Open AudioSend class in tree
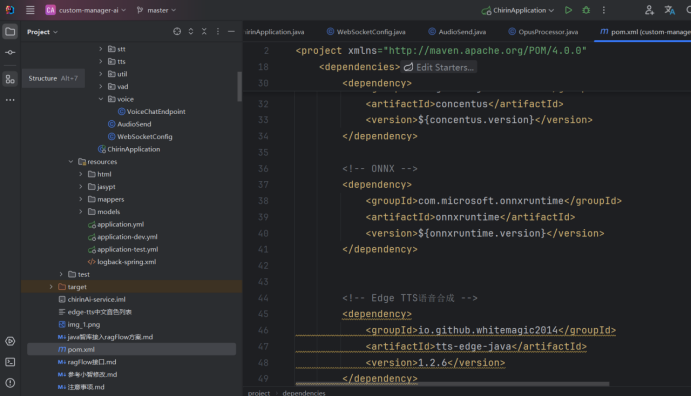This screenshot has width=692, height=396. point(129,124)
